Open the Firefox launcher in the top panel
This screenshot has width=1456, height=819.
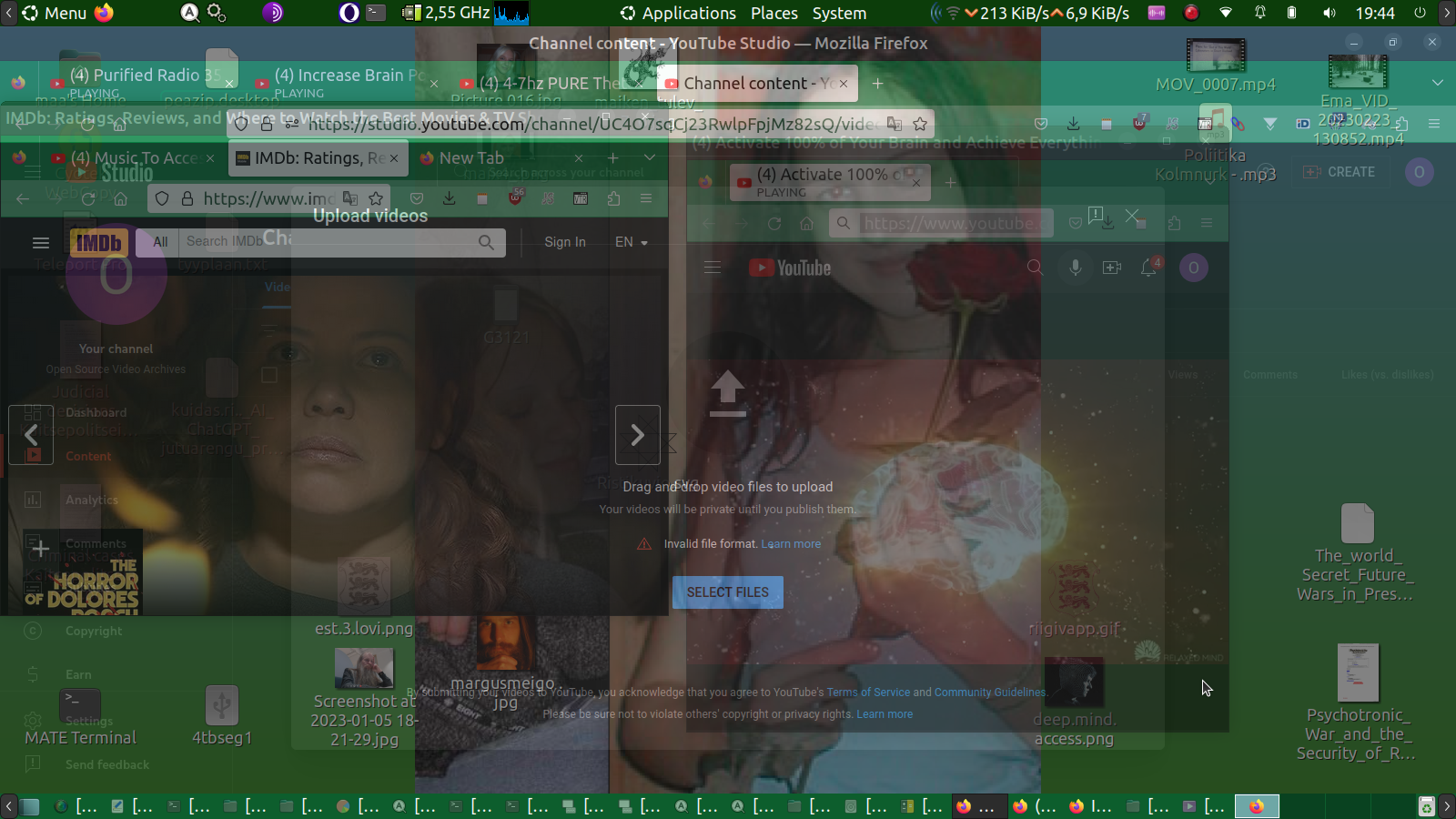[104, 13]
